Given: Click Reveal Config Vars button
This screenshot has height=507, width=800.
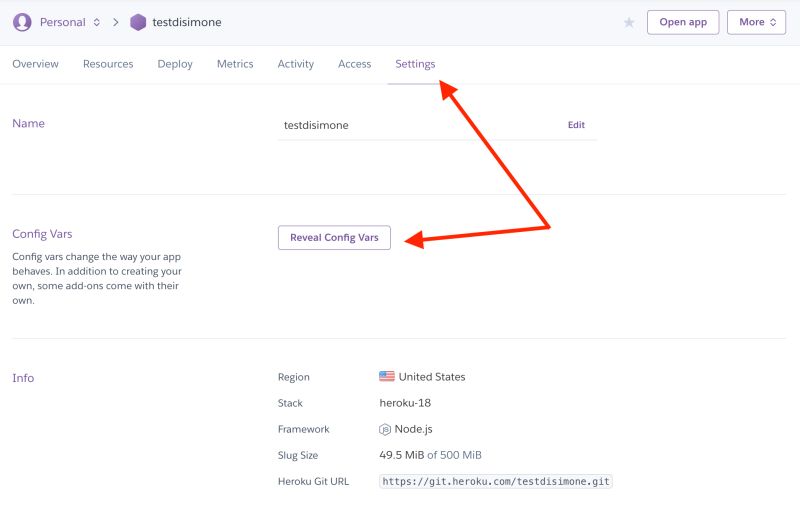Looking at the screenshot, I should (334, 238).
